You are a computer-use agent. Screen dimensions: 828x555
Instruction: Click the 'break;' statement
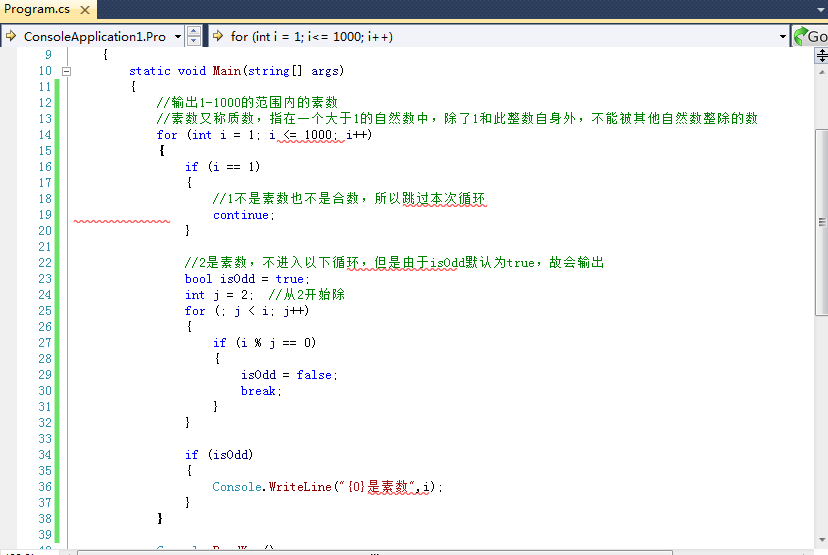click(x=261, y=391)
